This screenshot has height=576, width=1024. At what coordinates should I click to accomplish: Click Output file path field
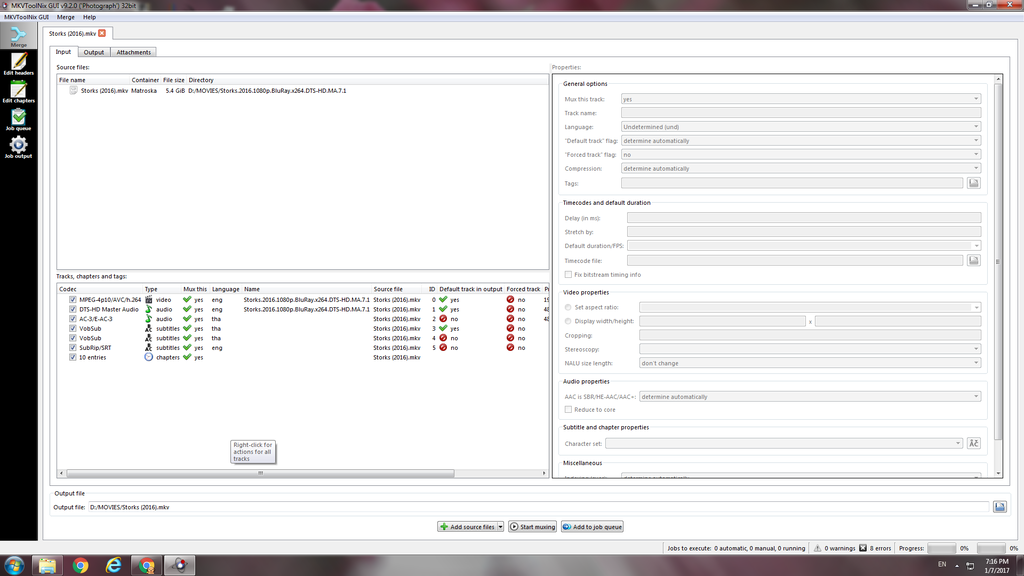tap(539, 507)
